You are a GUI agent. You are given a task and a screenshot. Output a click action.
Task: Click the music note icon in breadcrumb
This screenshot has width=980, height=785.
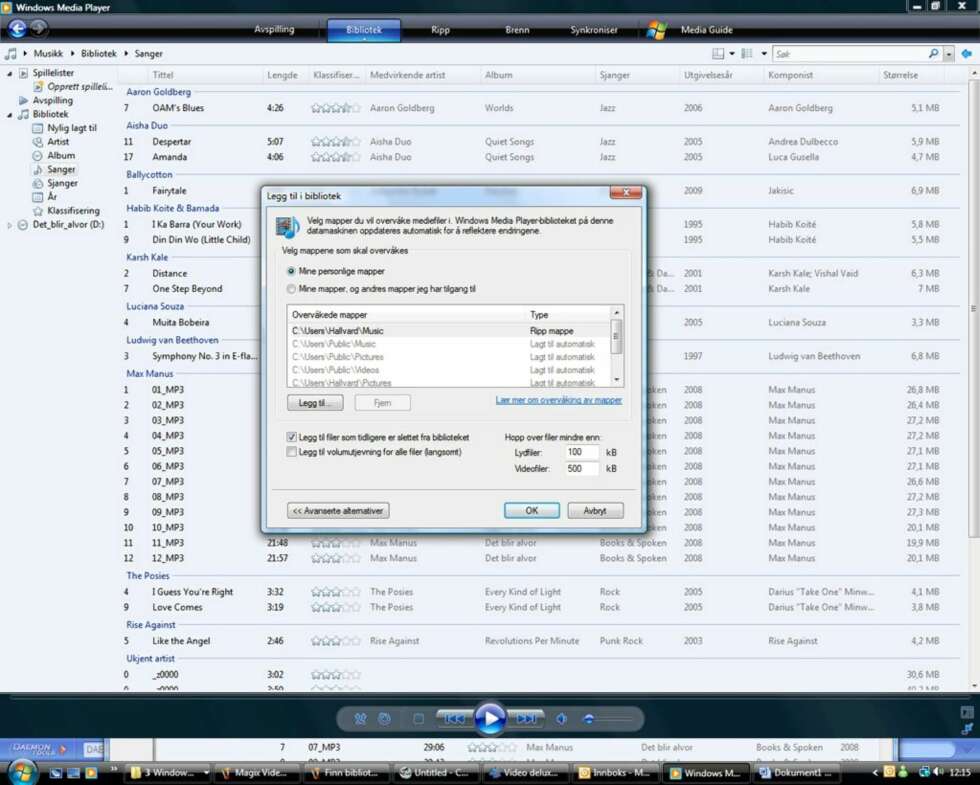(11, 54)
